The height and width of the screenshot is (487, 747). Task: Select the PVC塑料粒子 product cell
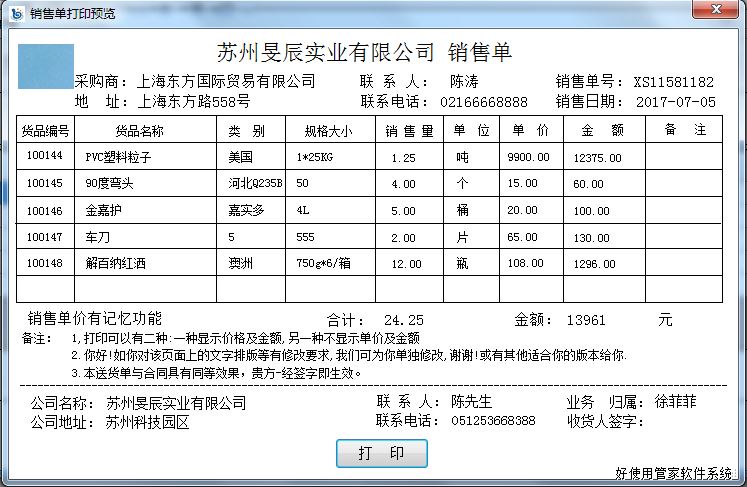(118, 157)
